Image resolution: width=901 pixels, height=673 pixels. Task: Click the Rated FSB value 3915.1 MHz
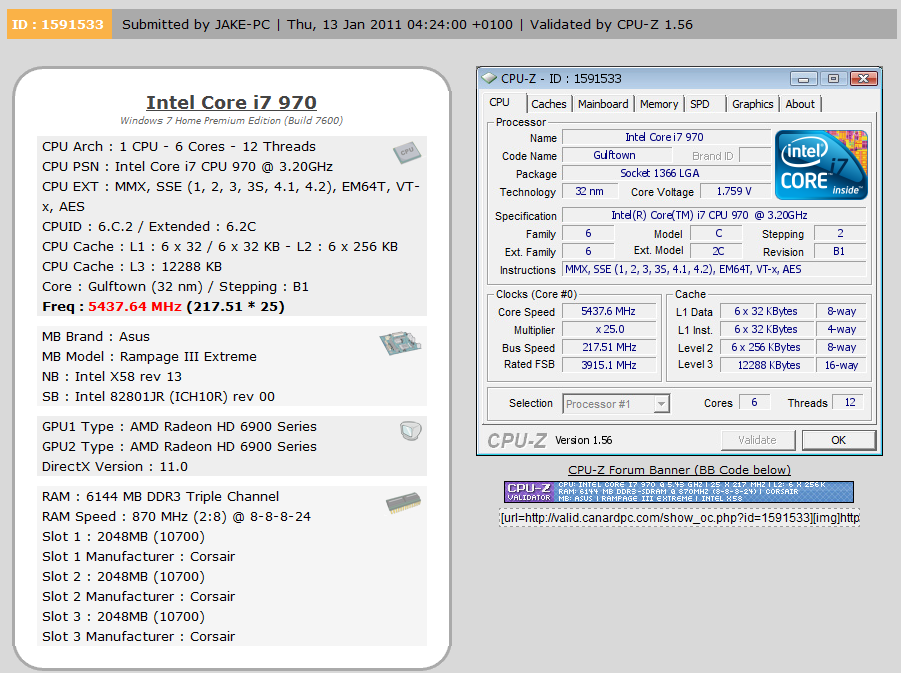(609, 365)
